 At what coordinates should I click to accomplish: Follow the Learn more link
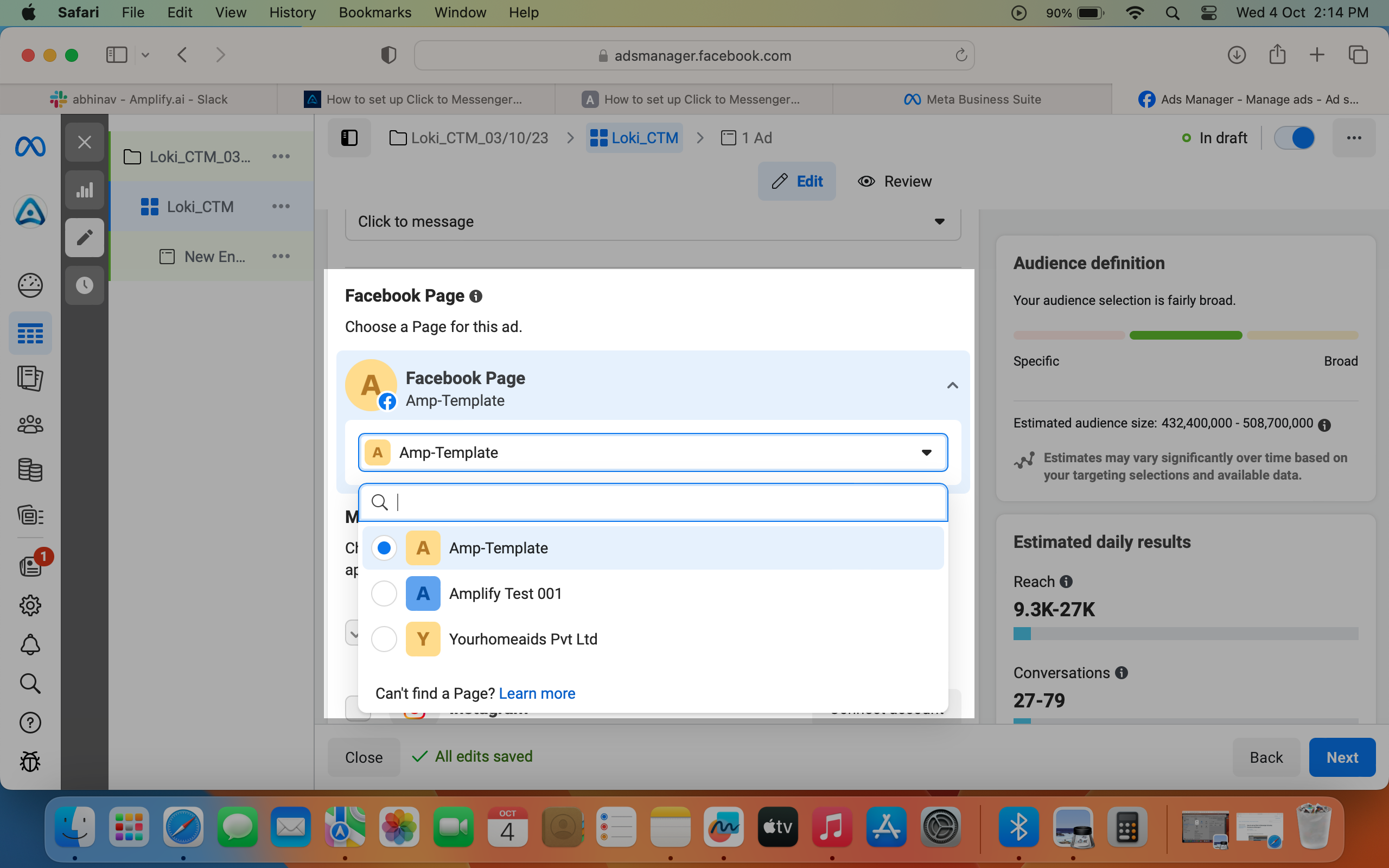coord(537,693)
